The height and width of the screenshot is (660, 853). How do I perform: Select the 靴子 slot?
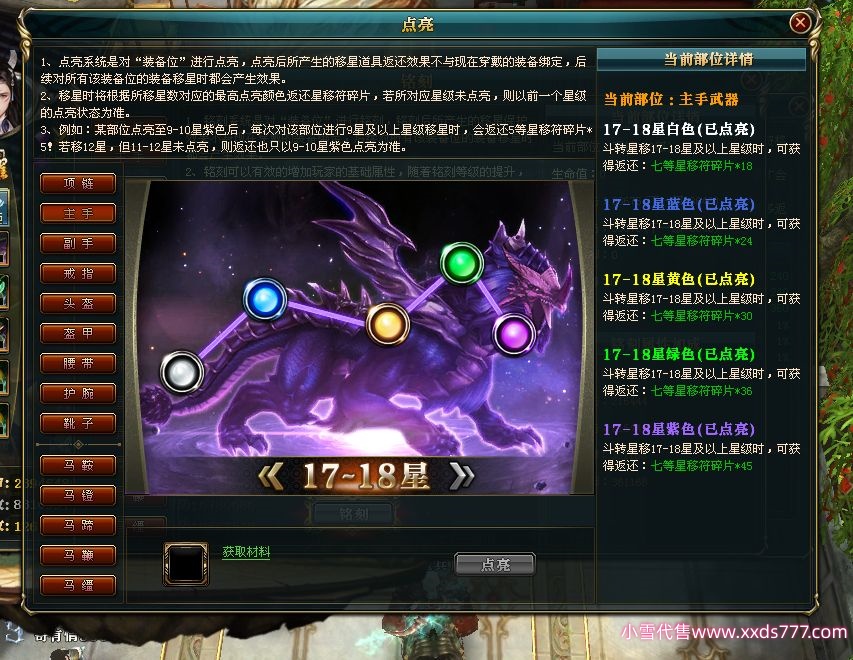[x=78, y=423]
